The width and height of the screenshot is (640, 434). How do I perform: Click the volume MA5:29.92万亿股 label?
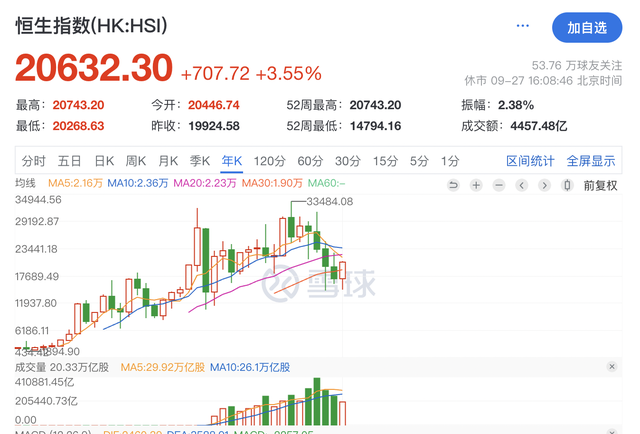pos(163,367)
